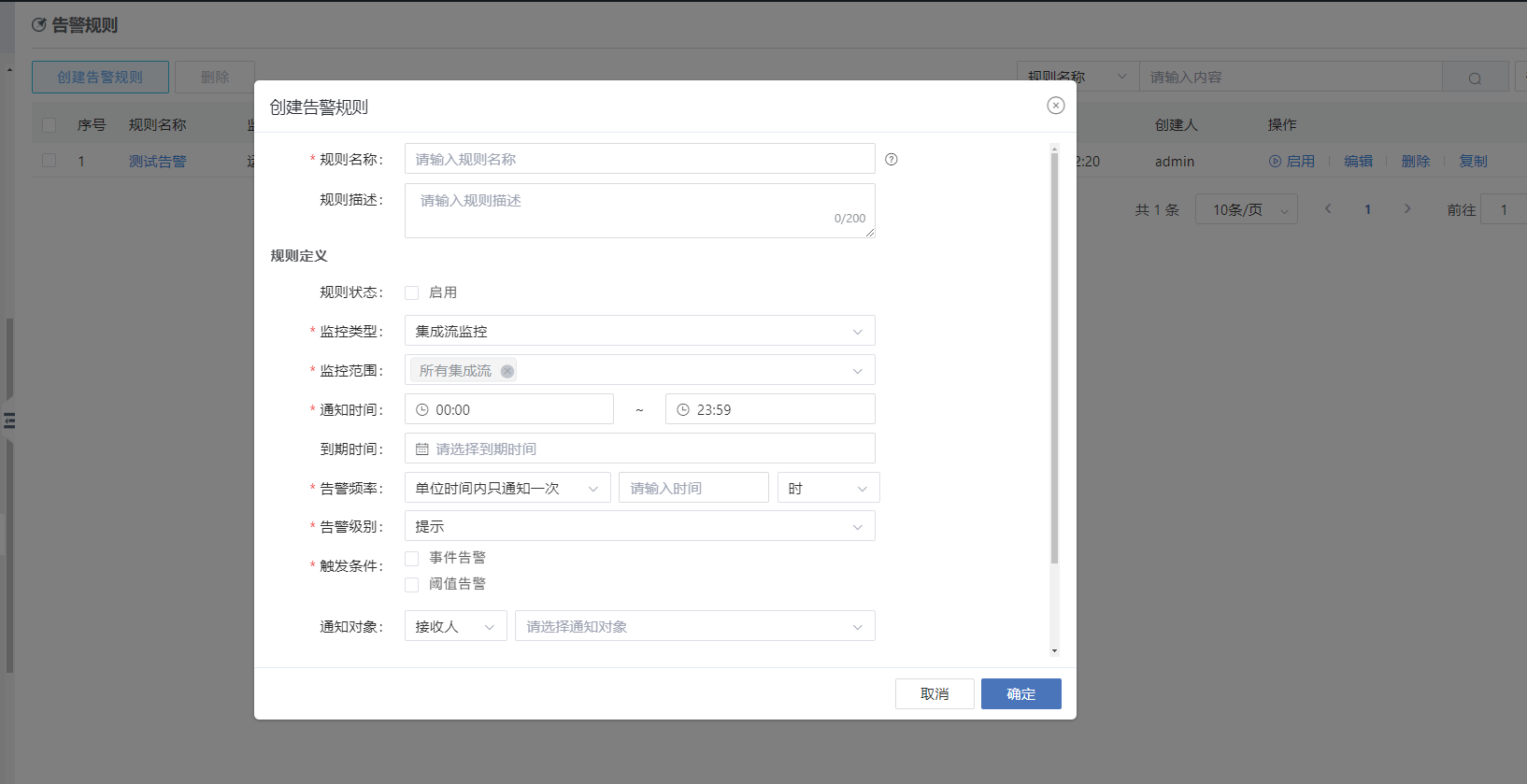Click the 规则定义 section heading
Image resolution: width=1527 pixels, height=784 pixels.
pyautogui.click(x=299, y=256)
